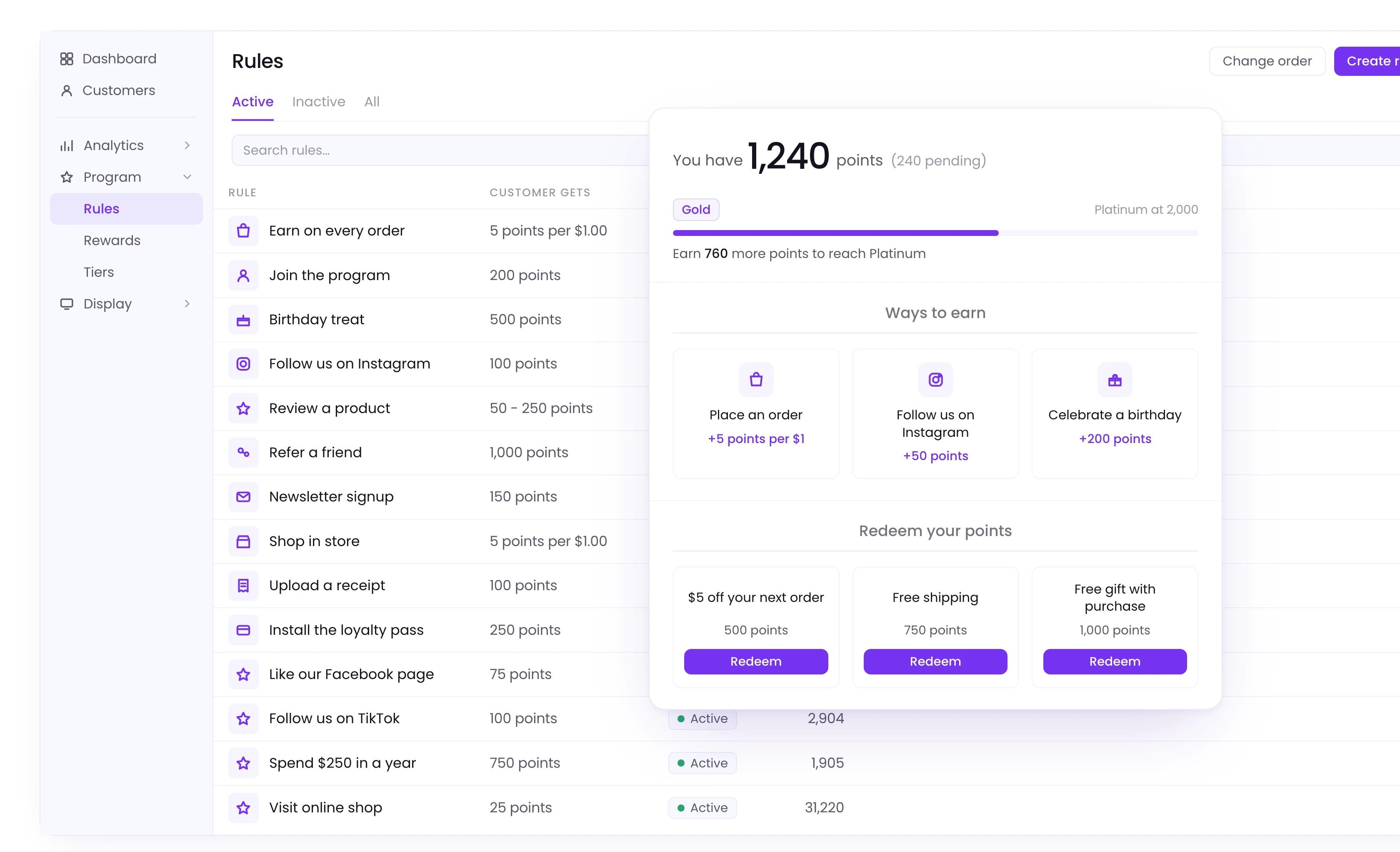Click the Program star icon in sidebar

(x=67, y=177)
